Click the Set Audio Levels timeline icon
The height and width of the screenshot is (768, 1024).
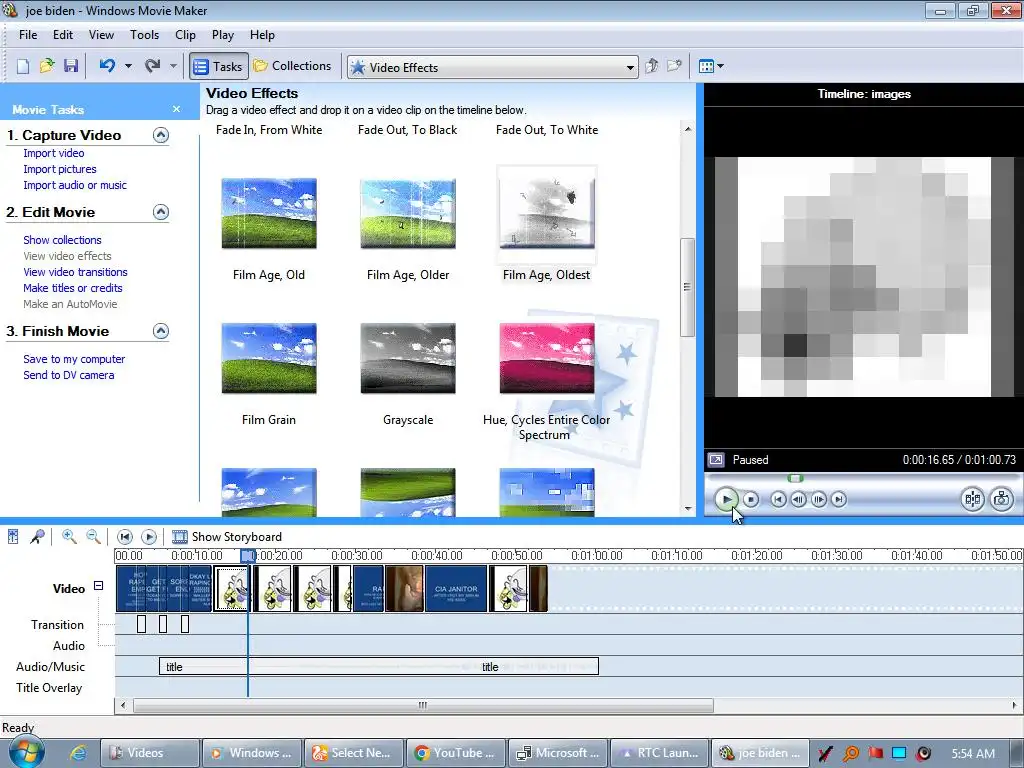pyautogui.click(x=13, y=537)
